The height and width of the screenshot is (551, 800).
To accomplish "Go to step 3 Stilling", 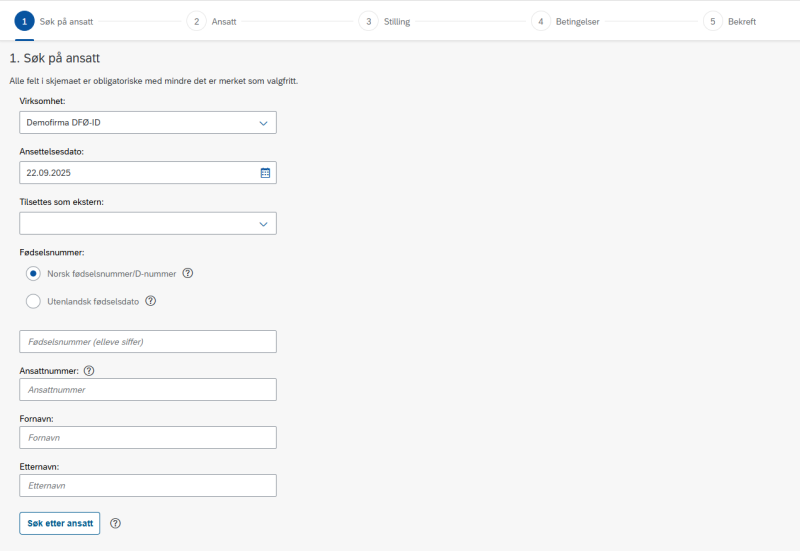I will pos(385,21).
